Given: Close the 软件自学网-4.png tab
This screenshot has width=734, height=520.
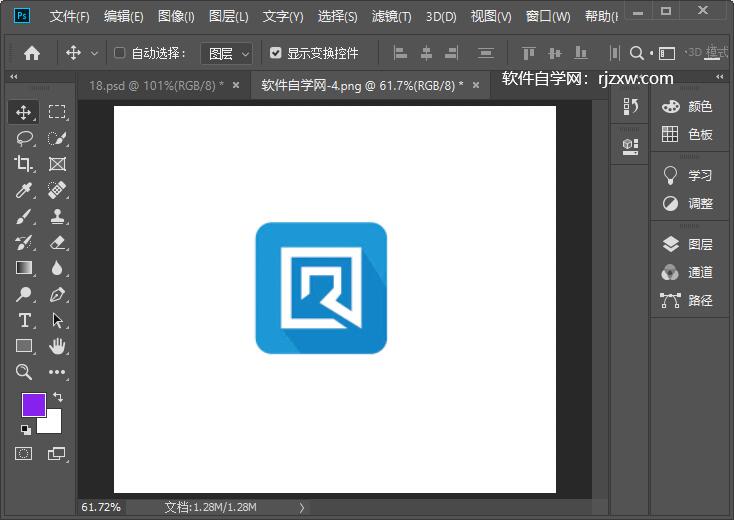Looking at the screenshot, I should [476, 85].
